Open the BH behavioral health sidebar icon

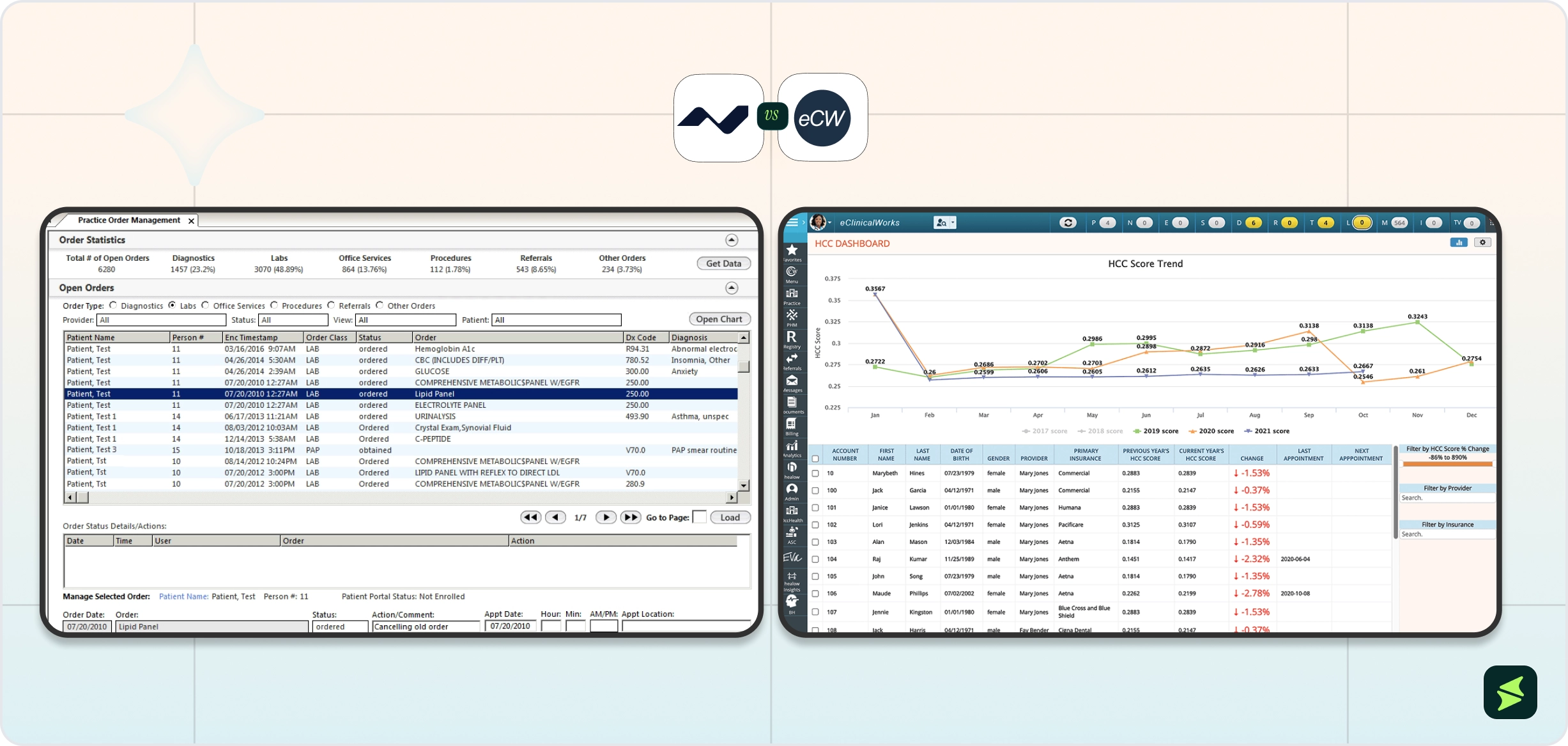coord(792,604)
